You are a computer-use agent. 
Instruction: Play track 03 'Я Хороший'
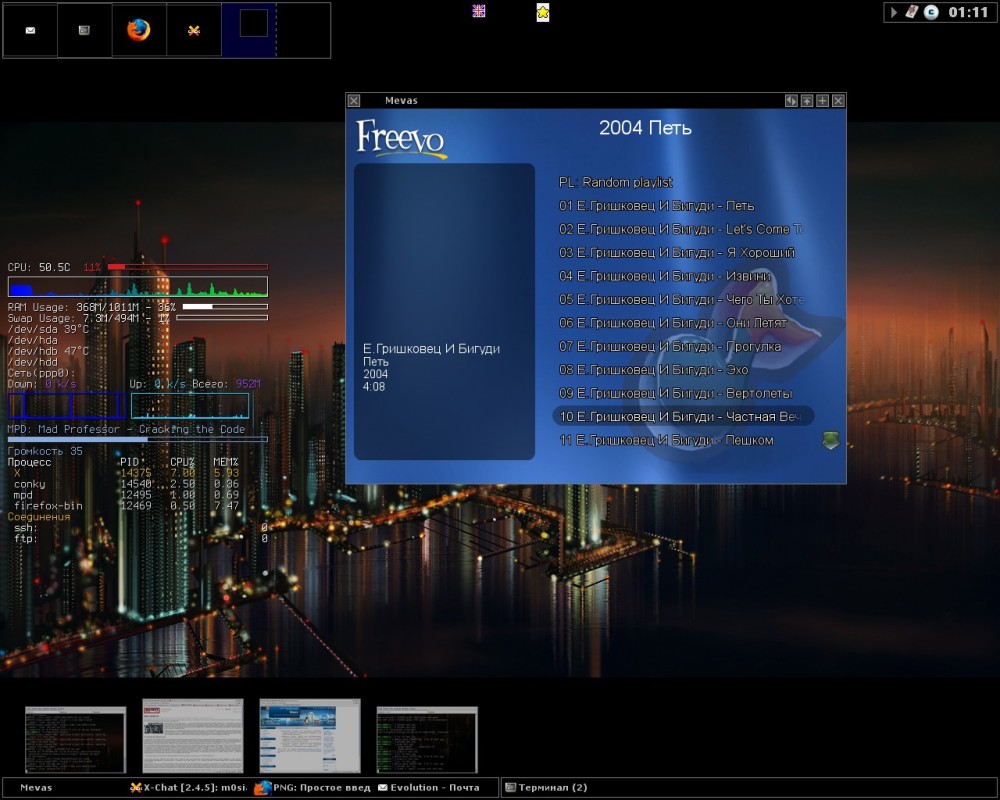click(x=677, y=253)
